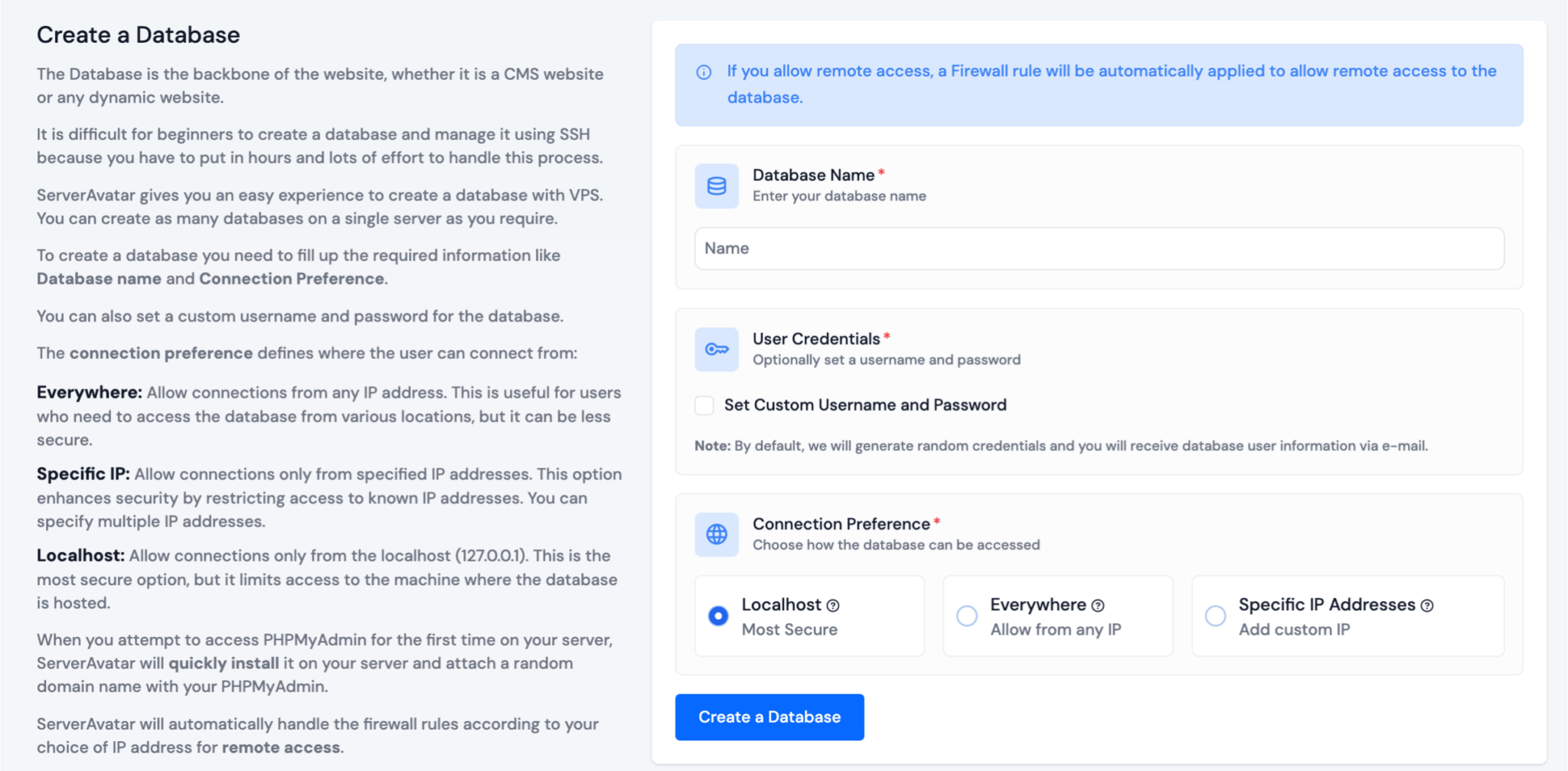Enable Set Custom Username and Password

pyautogui.click(x=704, y=405)
